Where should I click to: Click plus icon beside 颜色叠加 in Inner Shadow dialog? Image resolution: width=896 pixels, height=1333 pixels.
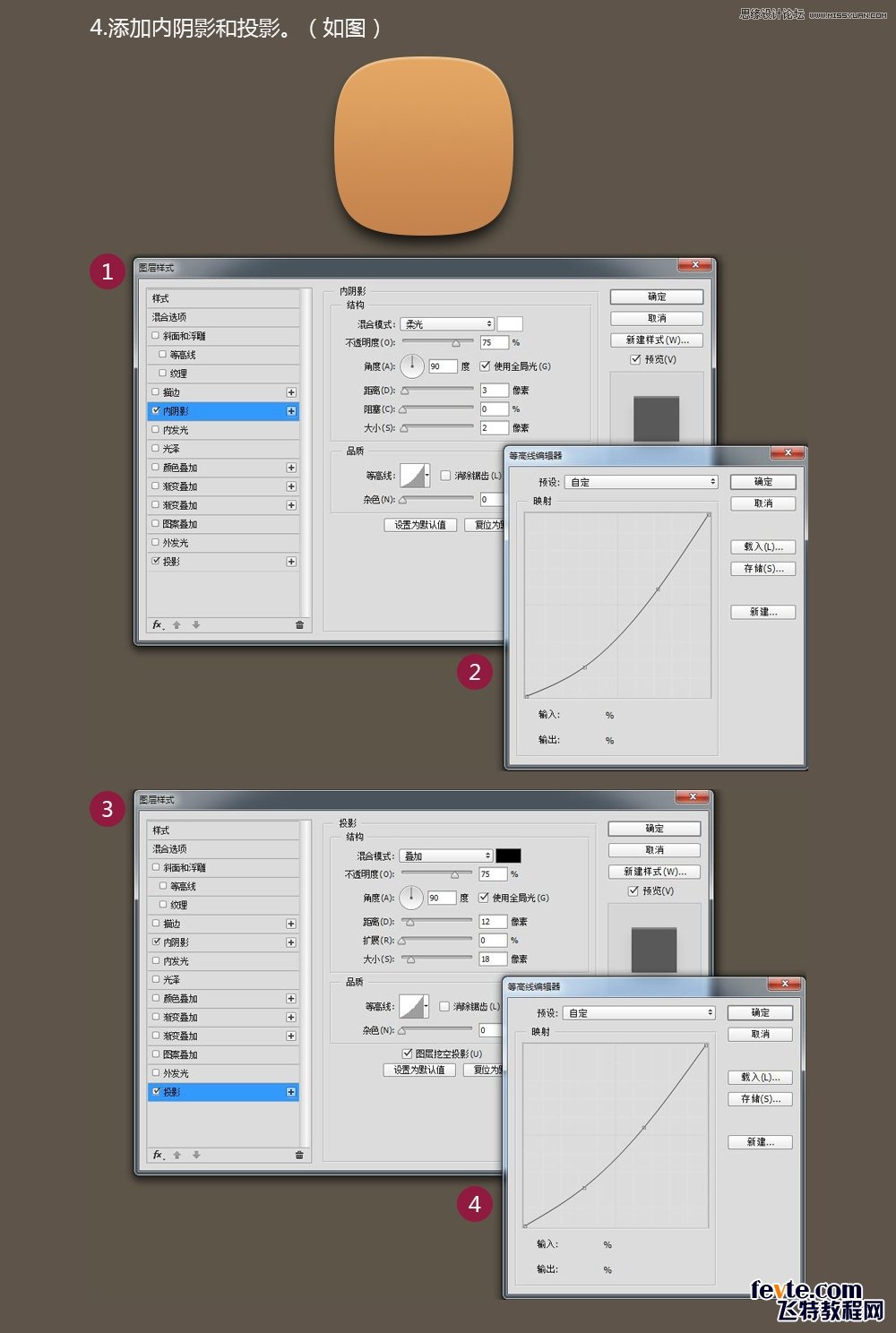pyautogui.click(x=291, y=468)
